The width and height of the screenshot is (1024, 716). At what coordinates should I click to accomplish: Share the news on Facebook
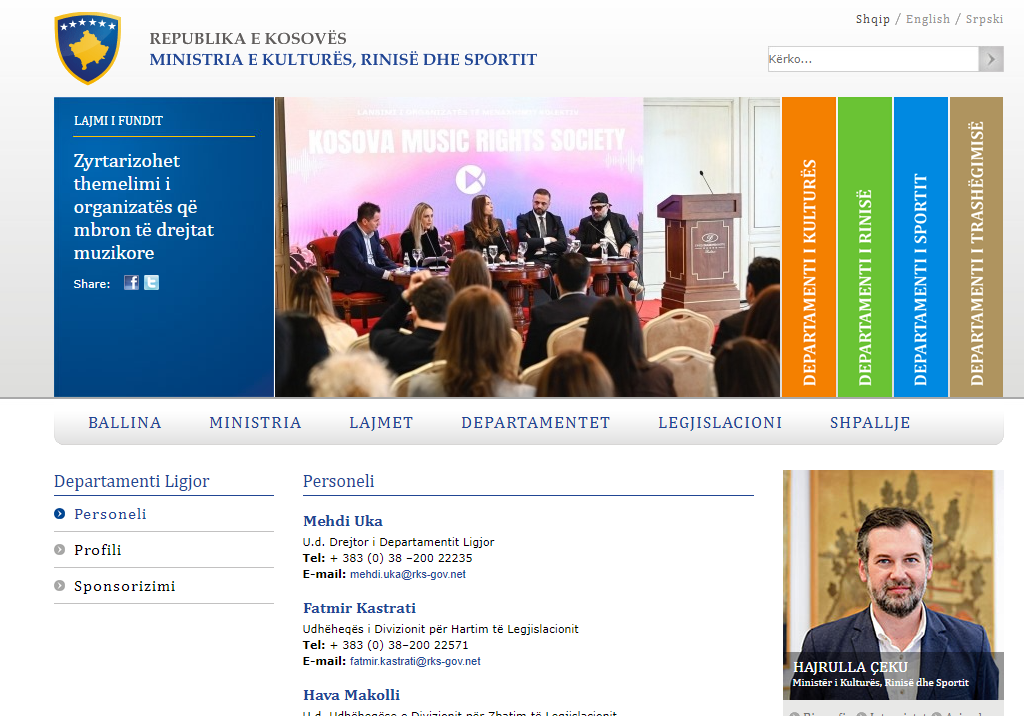pos(131,283)
